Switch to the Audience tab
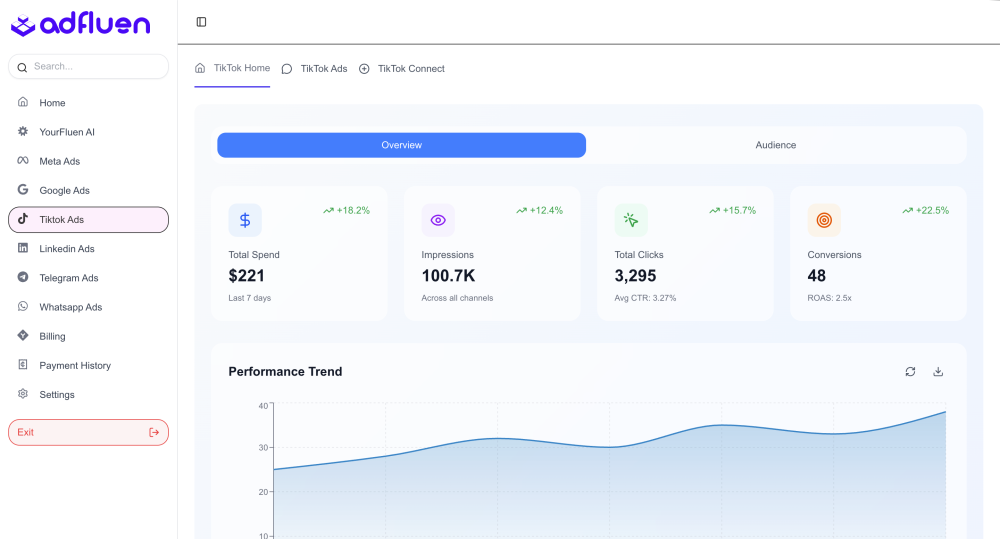Screen dimensions: 1000x539 [775, 145]
